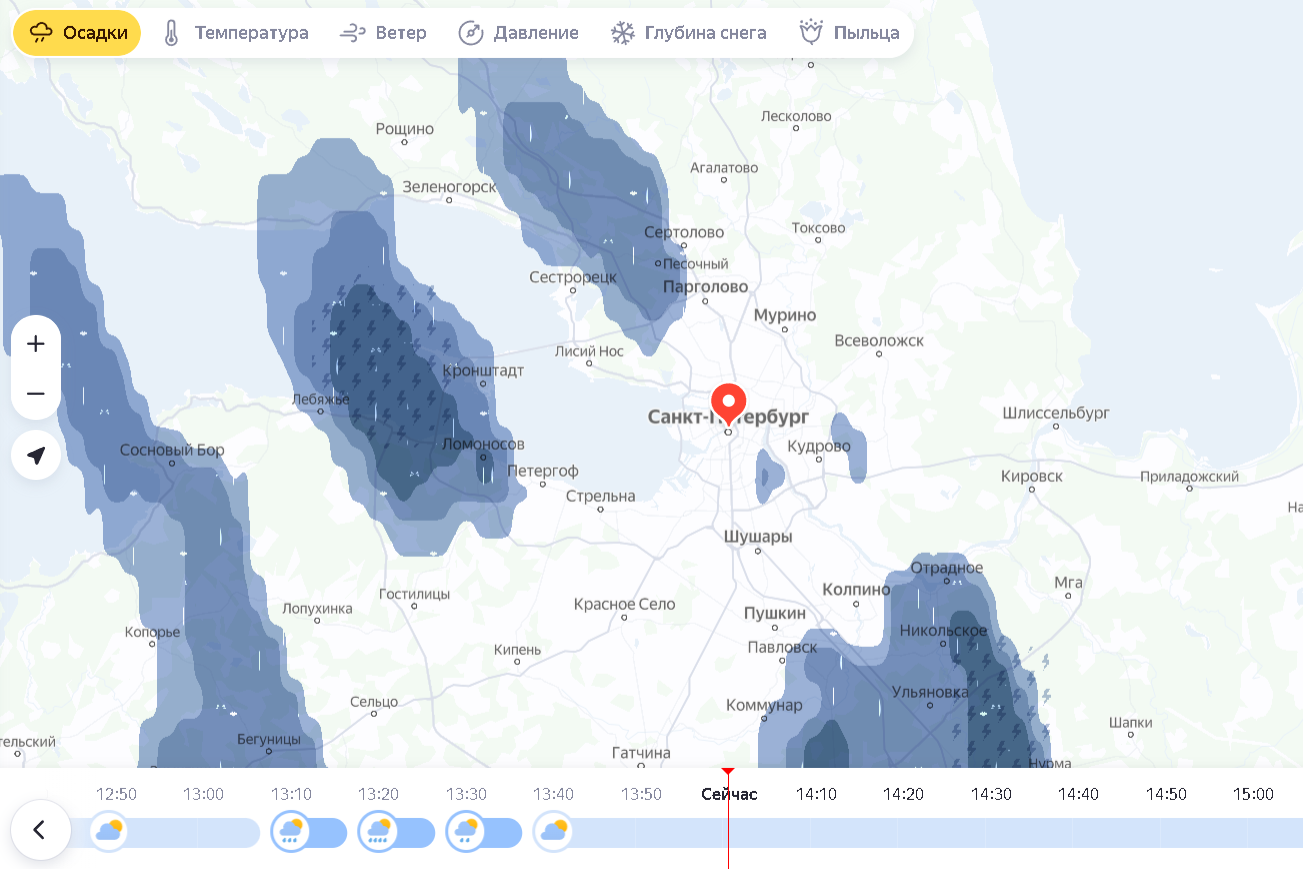
Task: Zoom out with the minus button
Action: click(36, 394)
